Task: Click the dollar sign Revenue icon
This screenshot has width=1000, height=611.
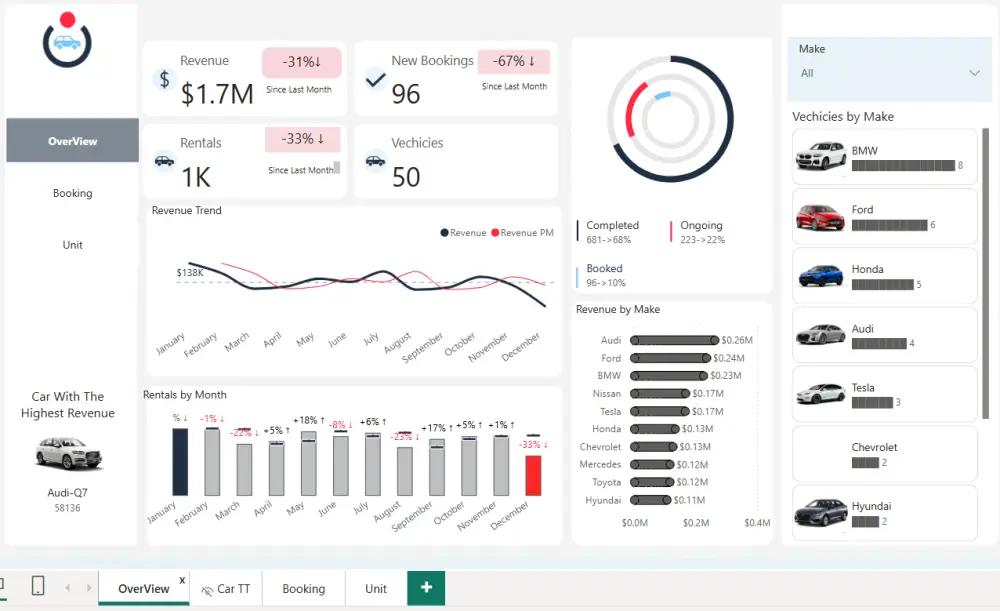Action: coord(165,79)
